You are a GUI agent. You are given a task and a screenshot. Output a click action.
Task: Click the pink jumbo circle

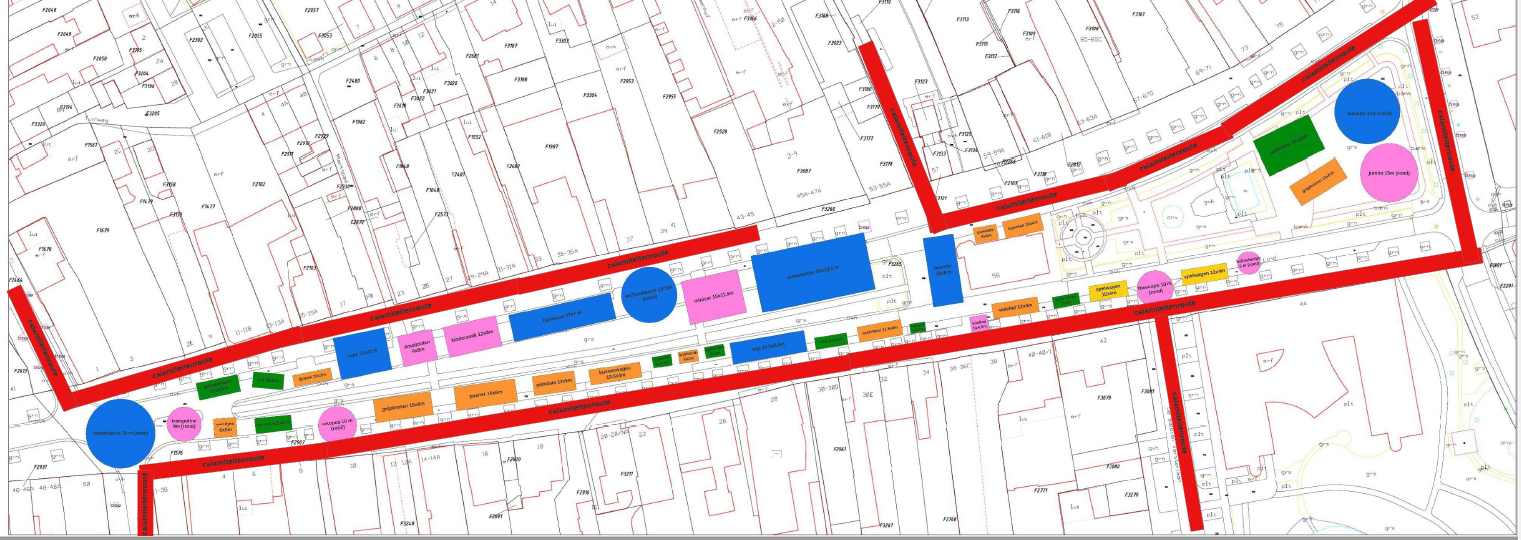pos(1391,173)
